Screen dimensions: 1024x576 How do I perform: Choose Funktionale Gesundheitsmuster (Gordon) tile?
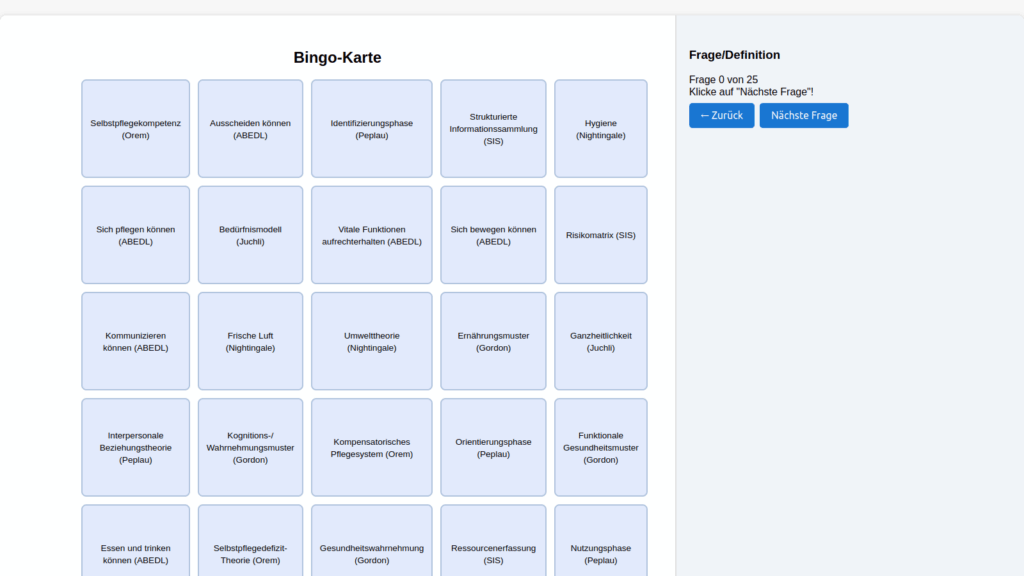tap(600, 447)
